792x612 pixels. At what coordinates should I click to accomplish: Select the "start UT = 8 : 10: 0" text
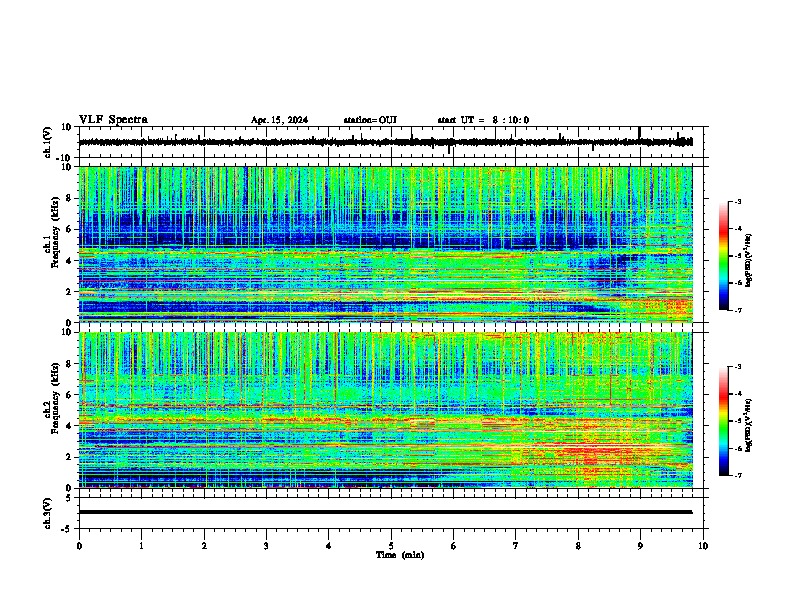coord(483,120)
